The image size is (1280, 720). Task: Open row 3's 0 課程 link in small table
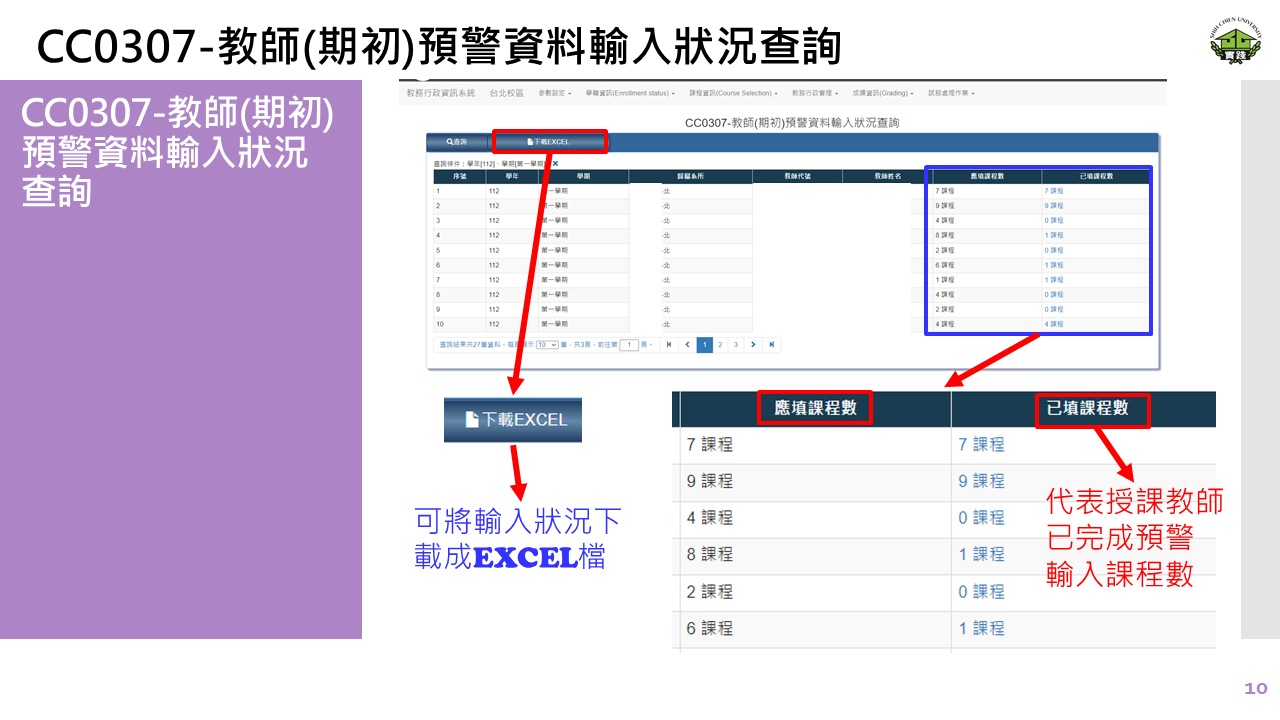[x=1054, y=220]
